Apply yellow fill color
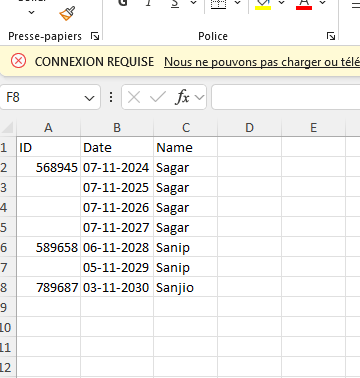This screenshot has height=378, width=360. click(263, 4)
